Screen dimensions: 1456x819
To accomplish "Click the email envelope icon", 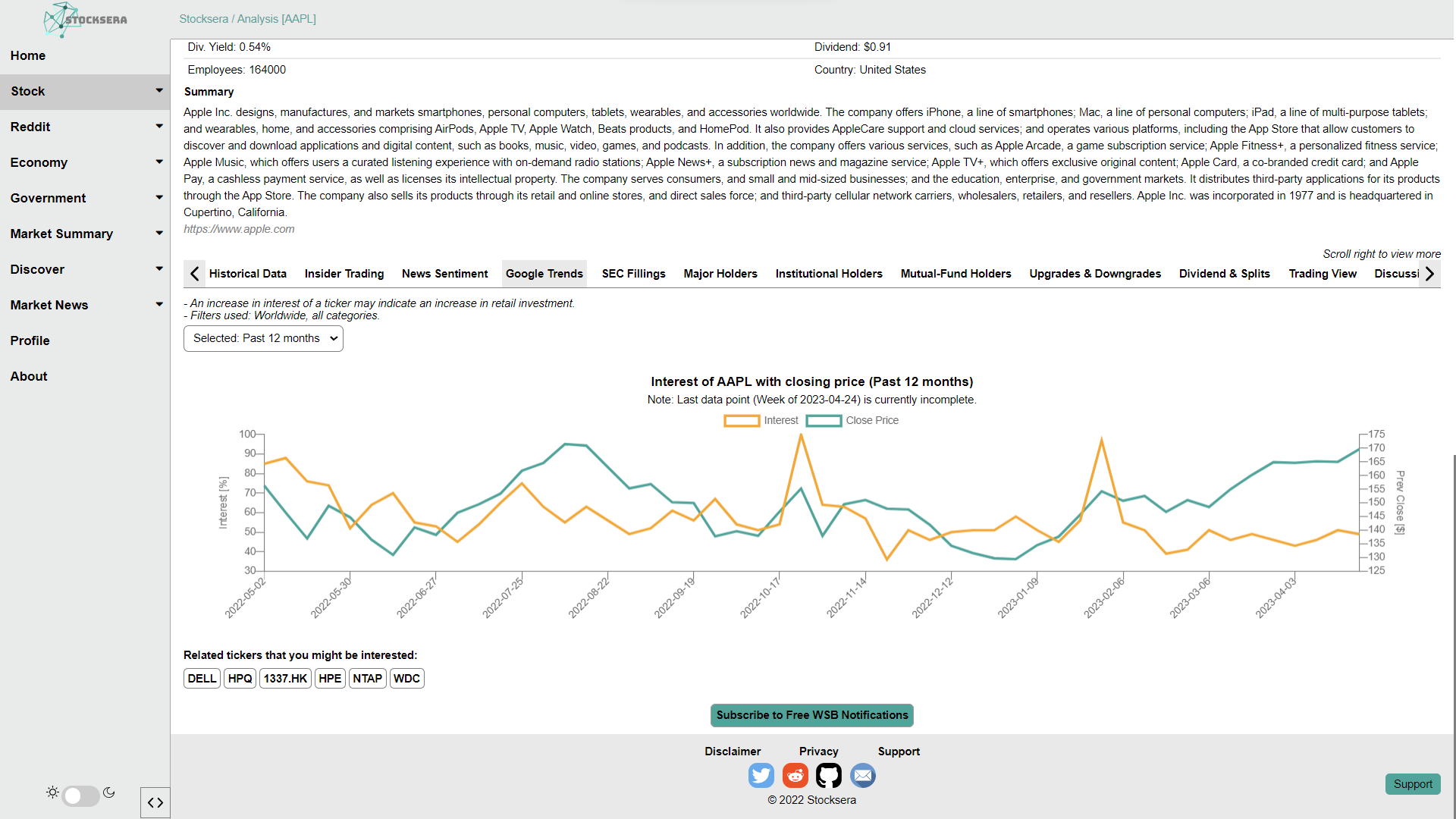I will click(862, 775).
